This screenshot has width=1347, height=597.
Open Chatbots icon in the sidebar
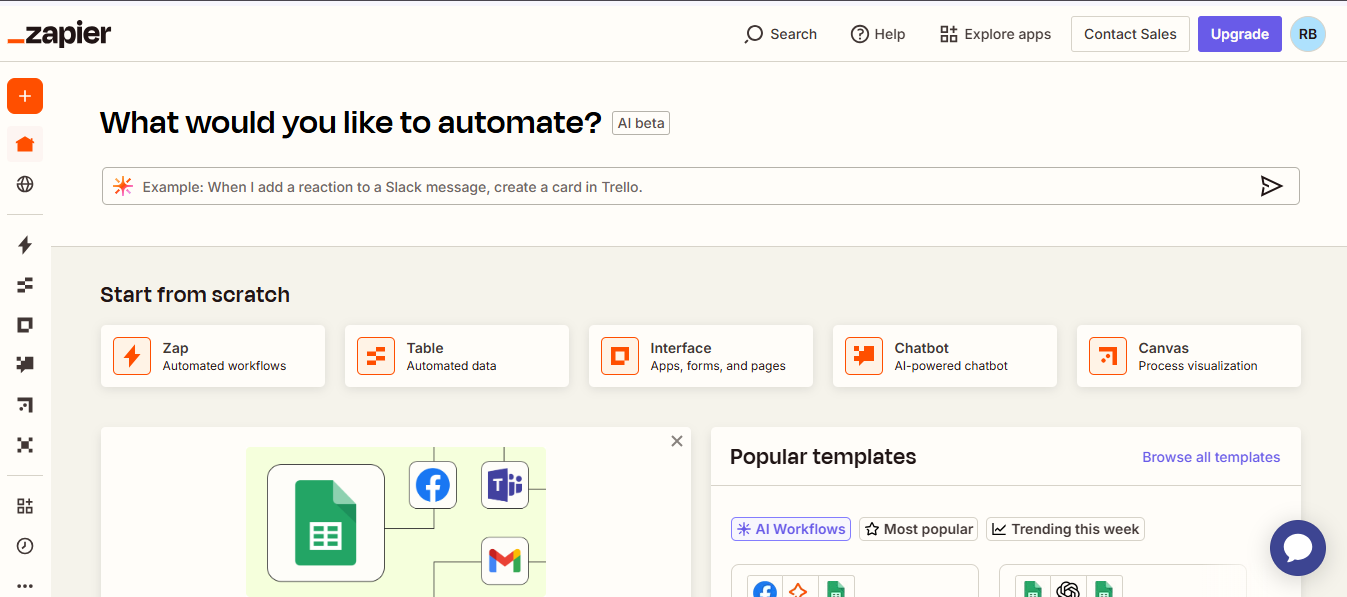coord(25,365)
